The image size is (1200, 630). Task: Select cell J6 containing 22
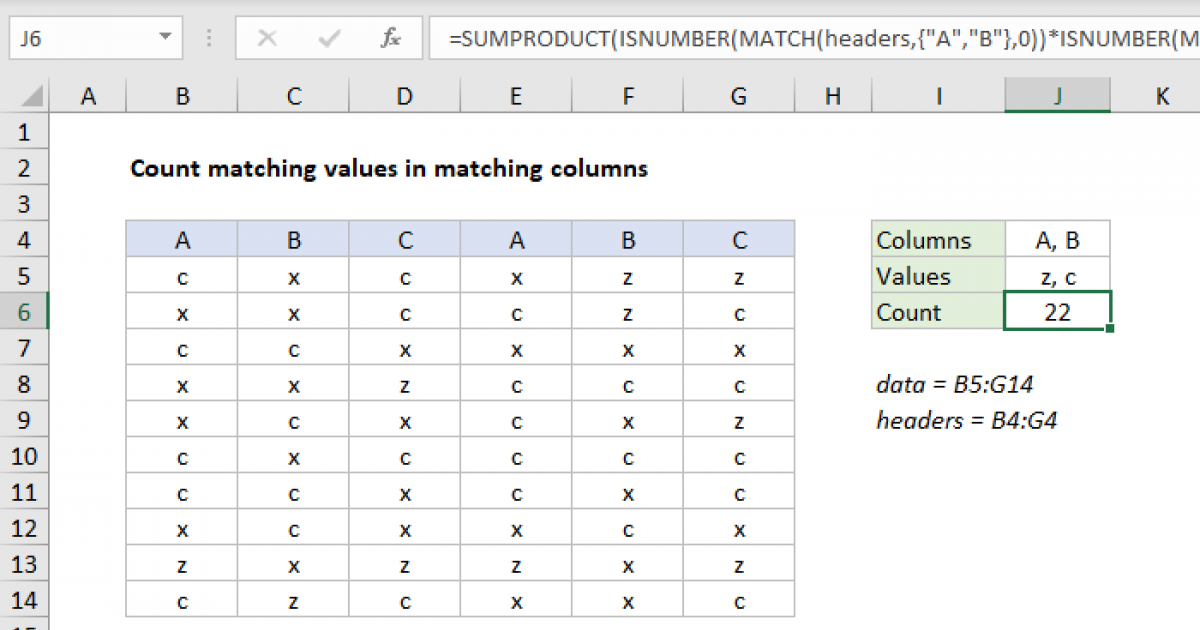point(1057,312)
